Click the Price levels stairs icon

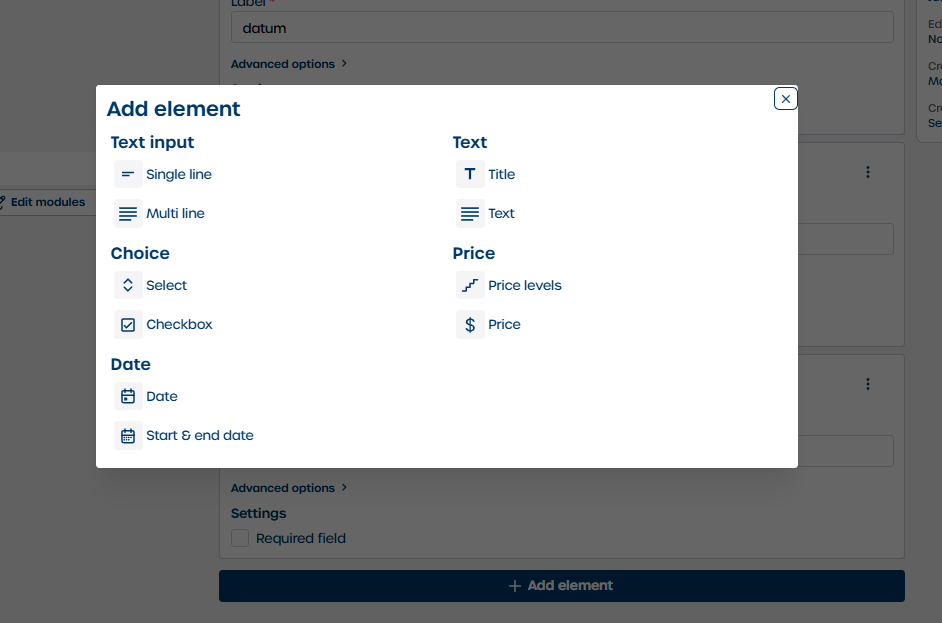click(x=469, y=285)
